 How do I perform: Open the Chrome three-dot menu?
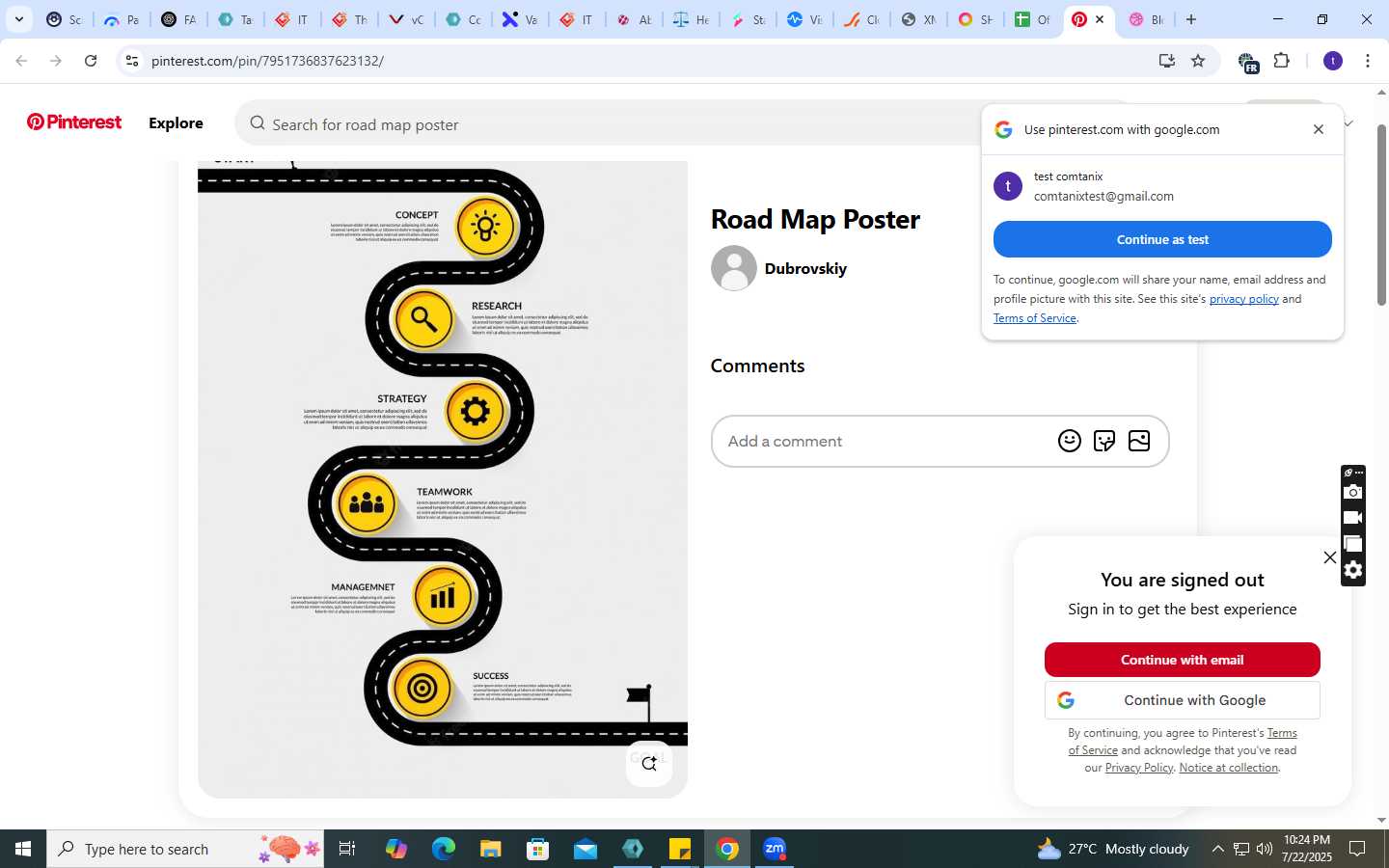click(x=1368, y=61)
